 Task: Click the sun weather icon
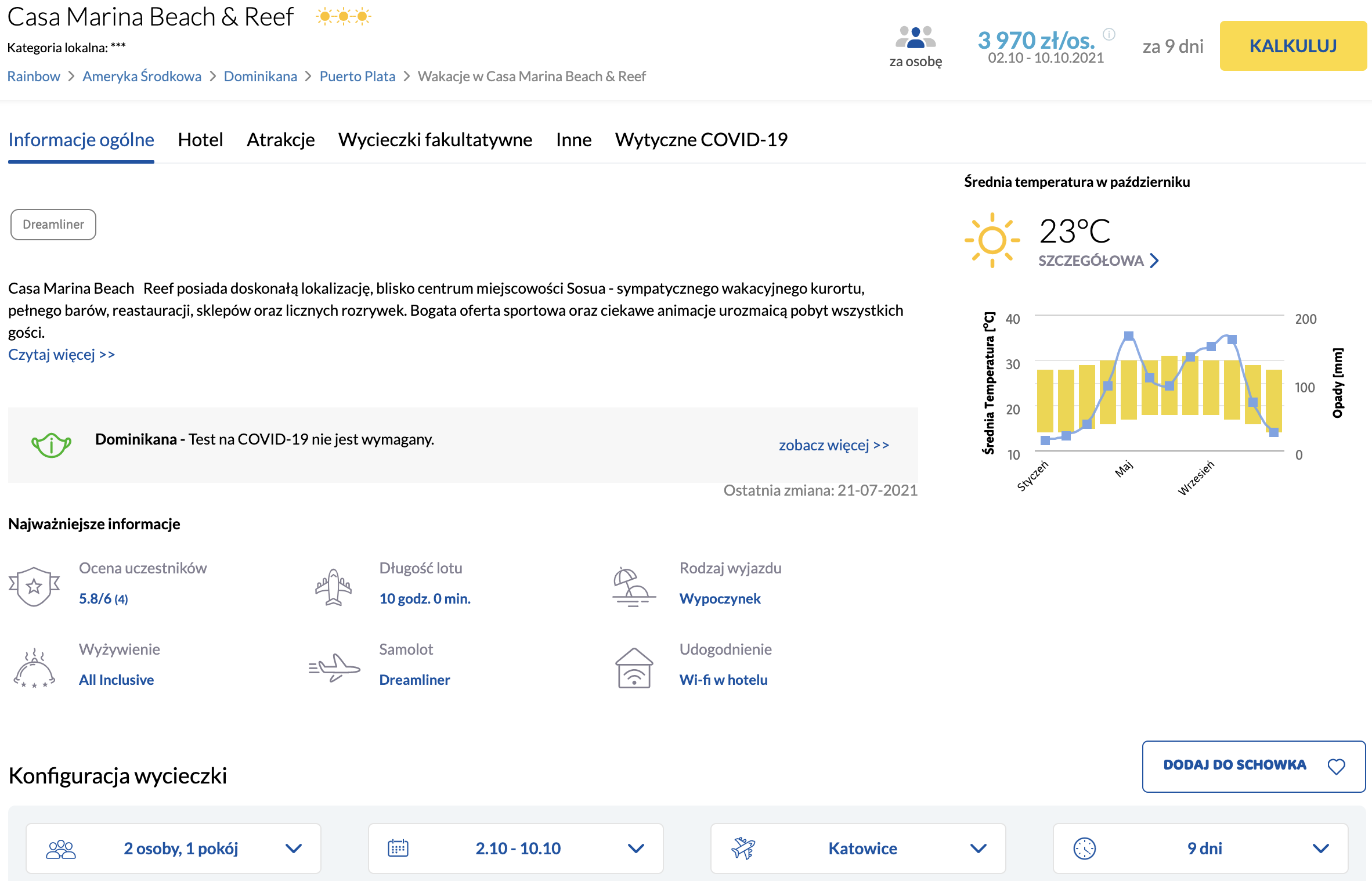[992, 240]
